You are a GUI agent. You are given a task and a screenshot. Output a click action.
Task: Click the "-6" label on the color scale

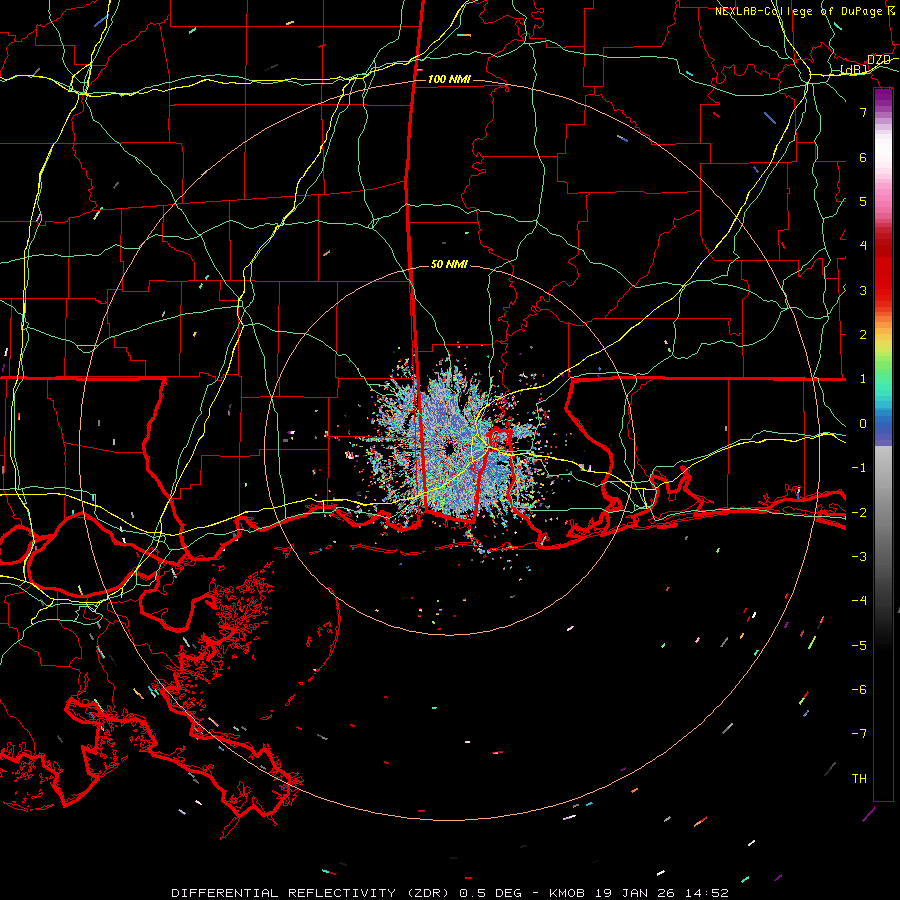tap(859, 690)
